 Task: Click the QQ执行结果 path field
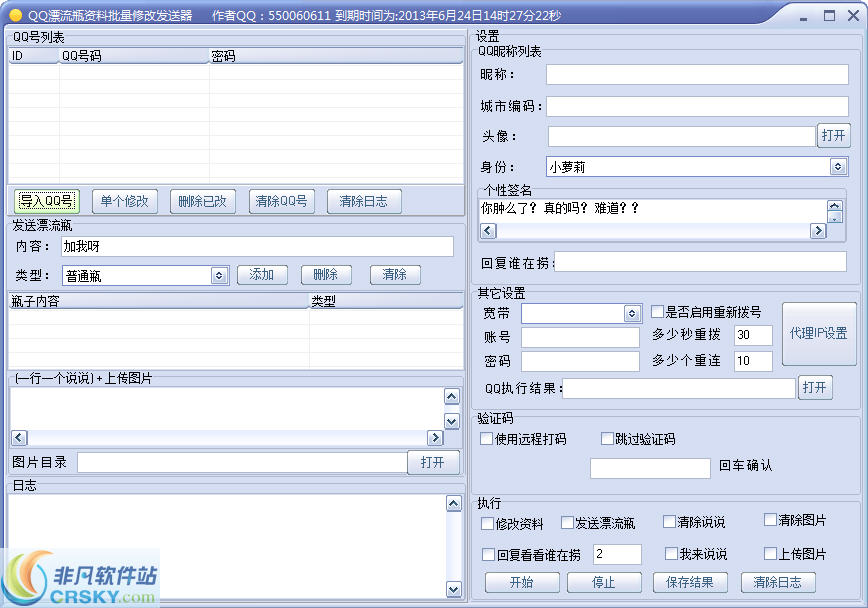pyautogui.click(x=679, y=388)
